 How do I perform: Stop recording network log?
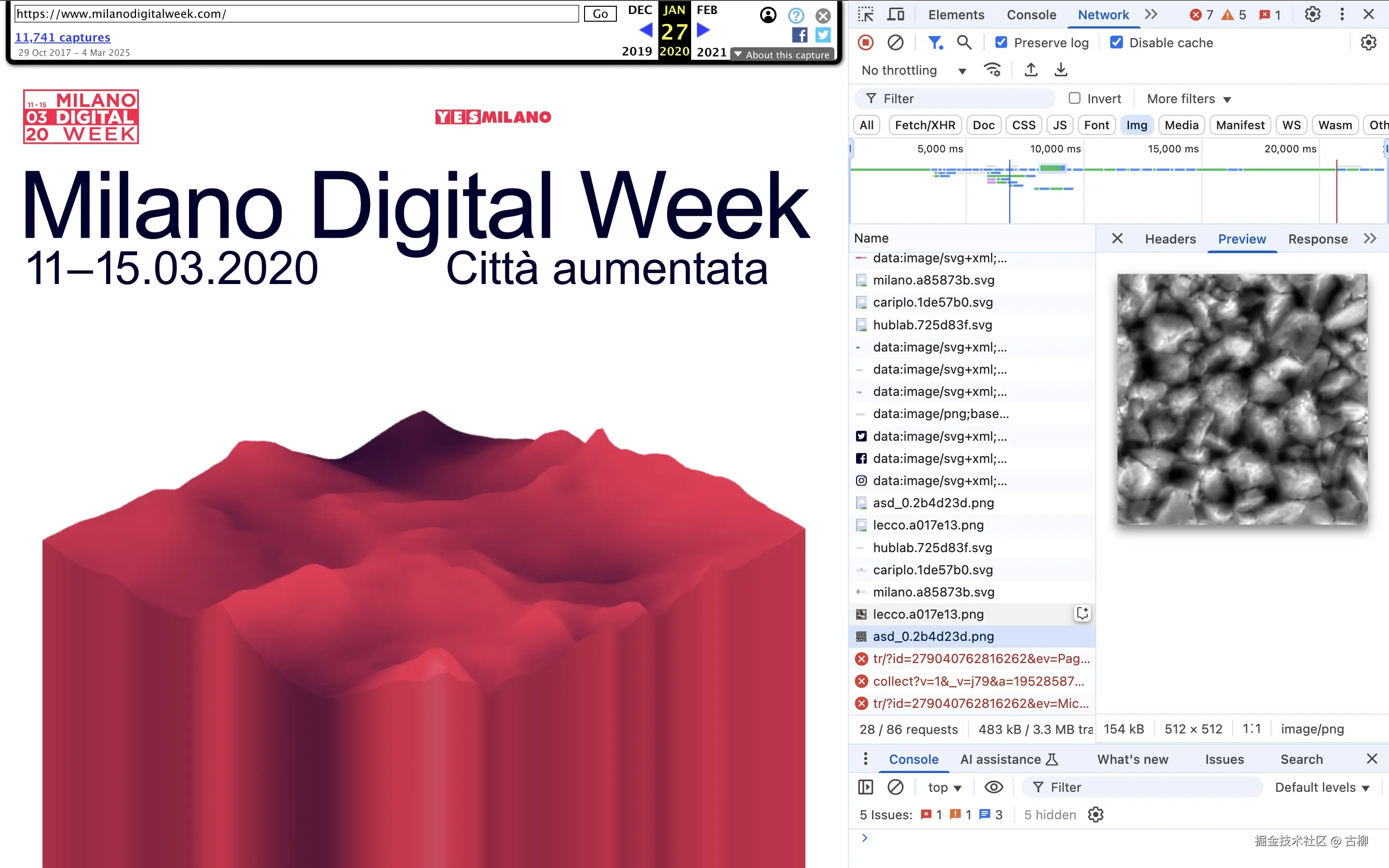pyautogui.click(x=866, y=42)
